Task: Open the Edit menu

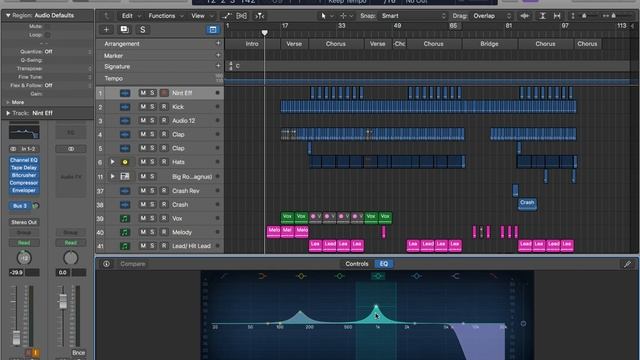Action: click(131, 16)
